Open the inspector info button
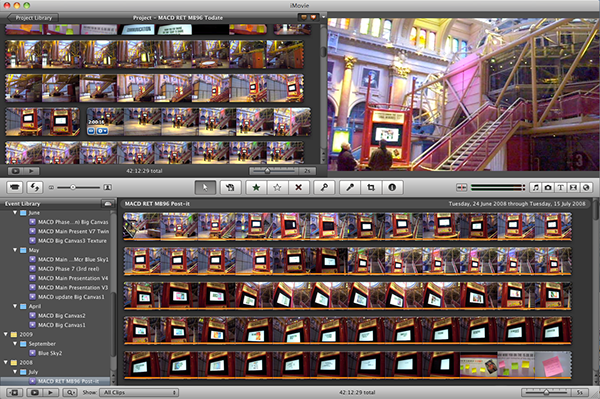 pos(392,187)
